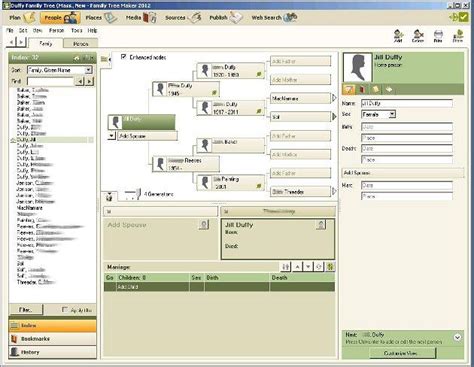This screenshot has width=474, height=367.
Task: Click the green leaf hint on the 1945 Duffy node
Action: [x=214, y=93]
